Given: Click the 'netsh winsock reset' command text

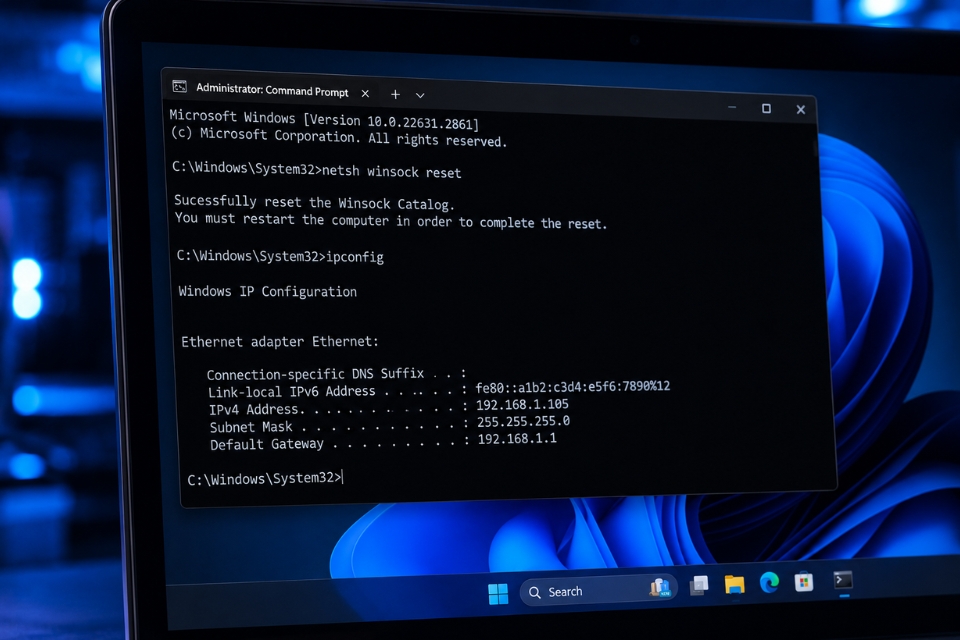Looking at the screenshot, I should click(x=392, y=171).
